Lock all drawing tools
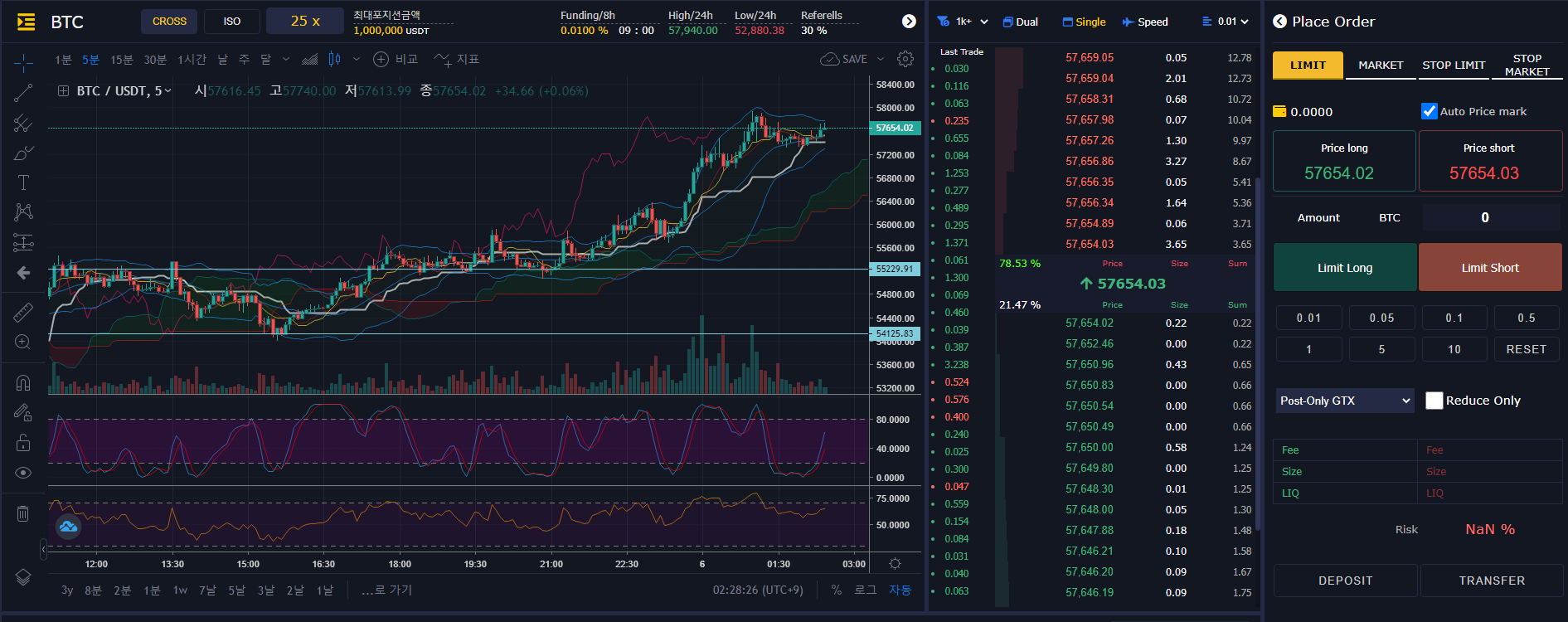 tap(23, 442)
